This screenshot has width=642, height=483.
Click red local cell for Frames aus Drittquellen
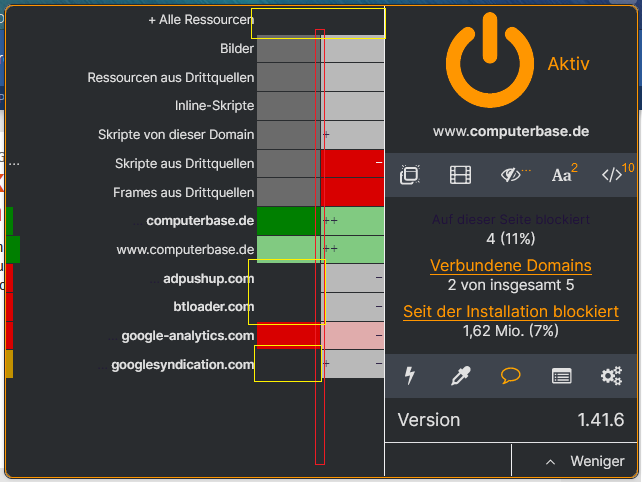click(x=353, y=192)
